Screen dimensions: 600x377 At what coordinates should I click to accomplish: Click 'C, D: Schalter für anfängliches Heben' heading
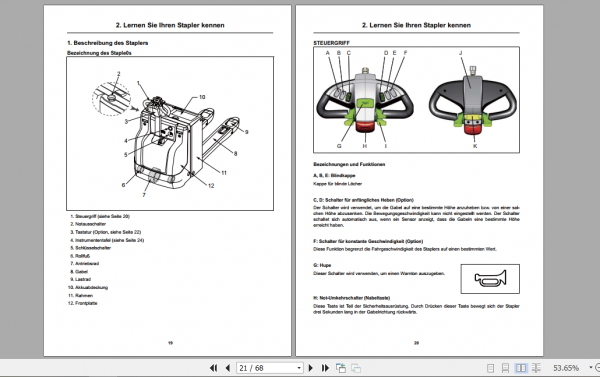coord(364,200)
